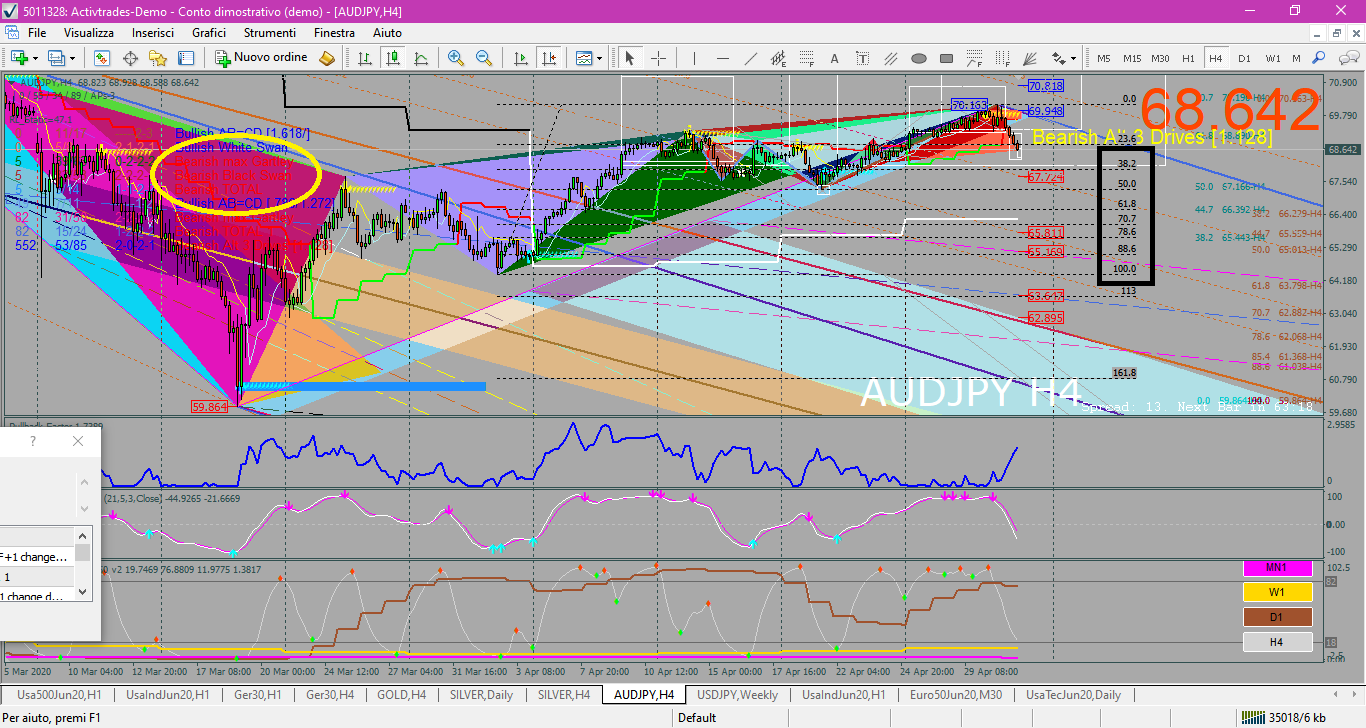This screenshot has height=728, width=1366.
Task: Expand the new chart dropdown arrow
Action: 35,58
